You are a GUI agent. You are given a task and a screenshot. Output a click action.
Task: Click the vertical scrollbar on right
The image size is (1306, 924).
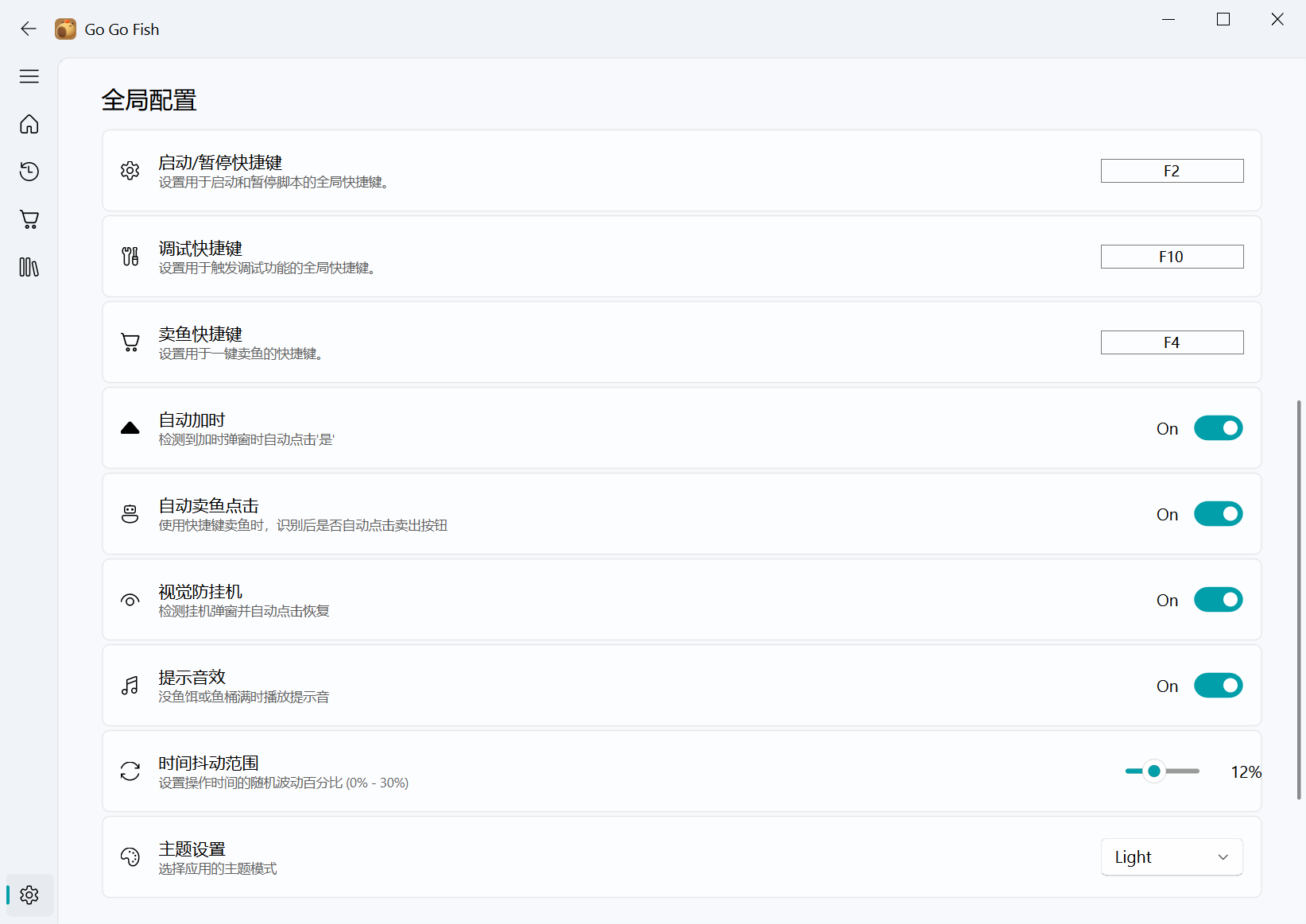click(1299, 600)
